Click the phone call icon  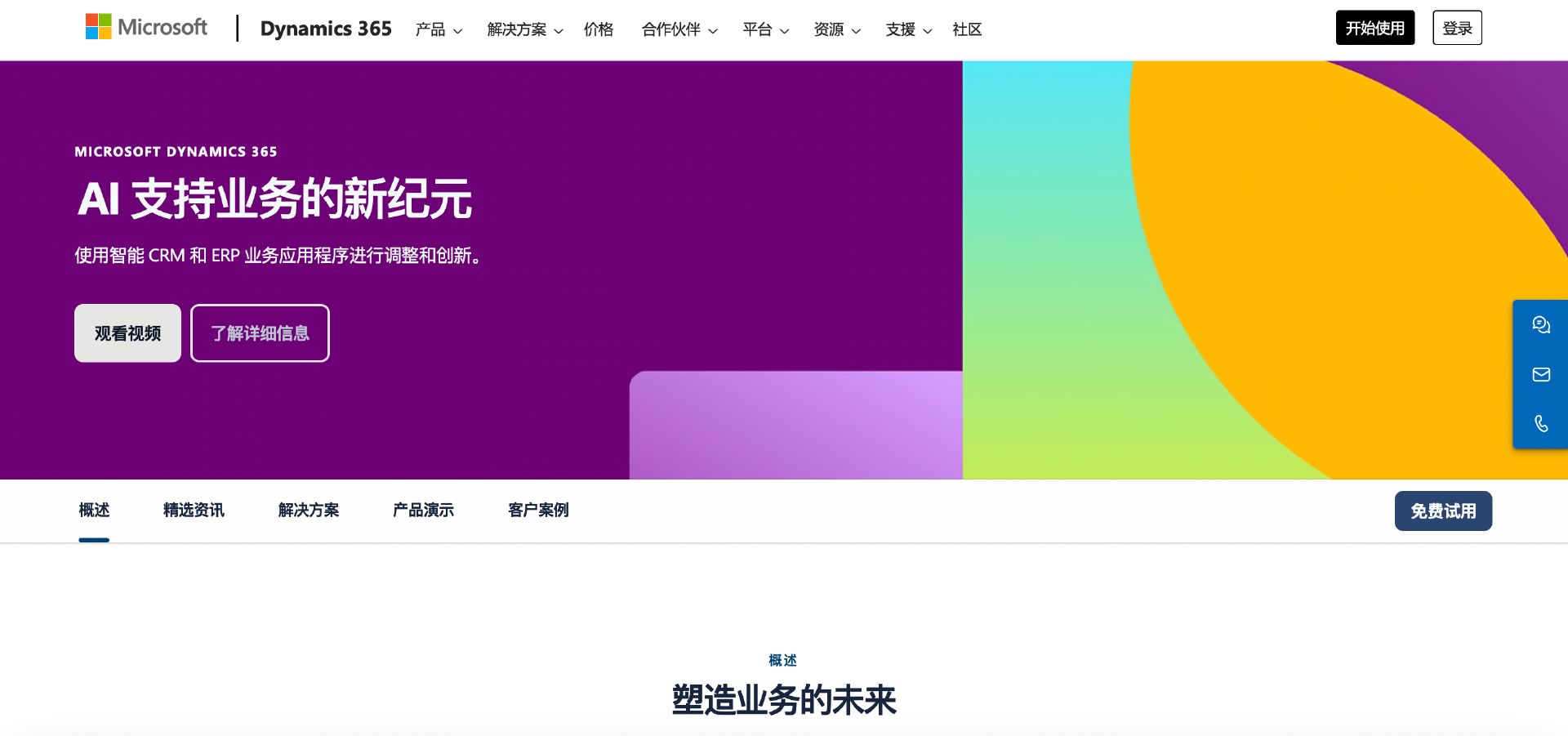[x=1541, y=423]
